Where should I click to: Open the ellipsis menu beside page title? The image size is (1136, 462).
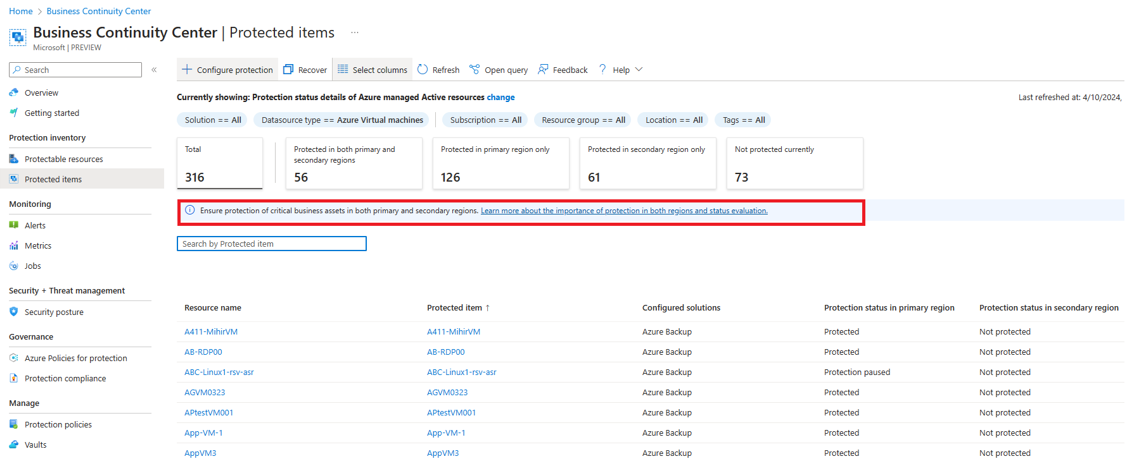pyautogui.click(x=354, y=33)
